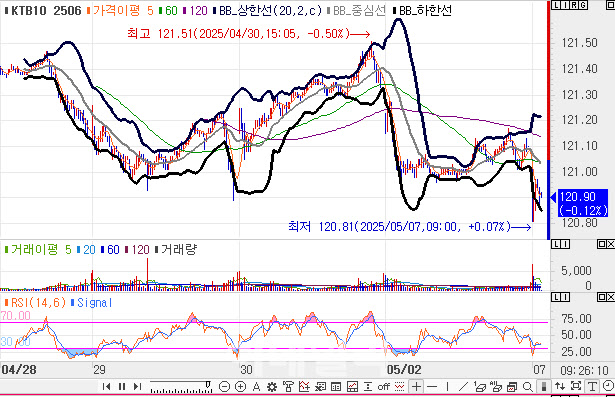Image resolution: width=615 pixels, height=397 pixels.
Task: Click the 'L' button on RSI panel
Action: click(556, 297)
